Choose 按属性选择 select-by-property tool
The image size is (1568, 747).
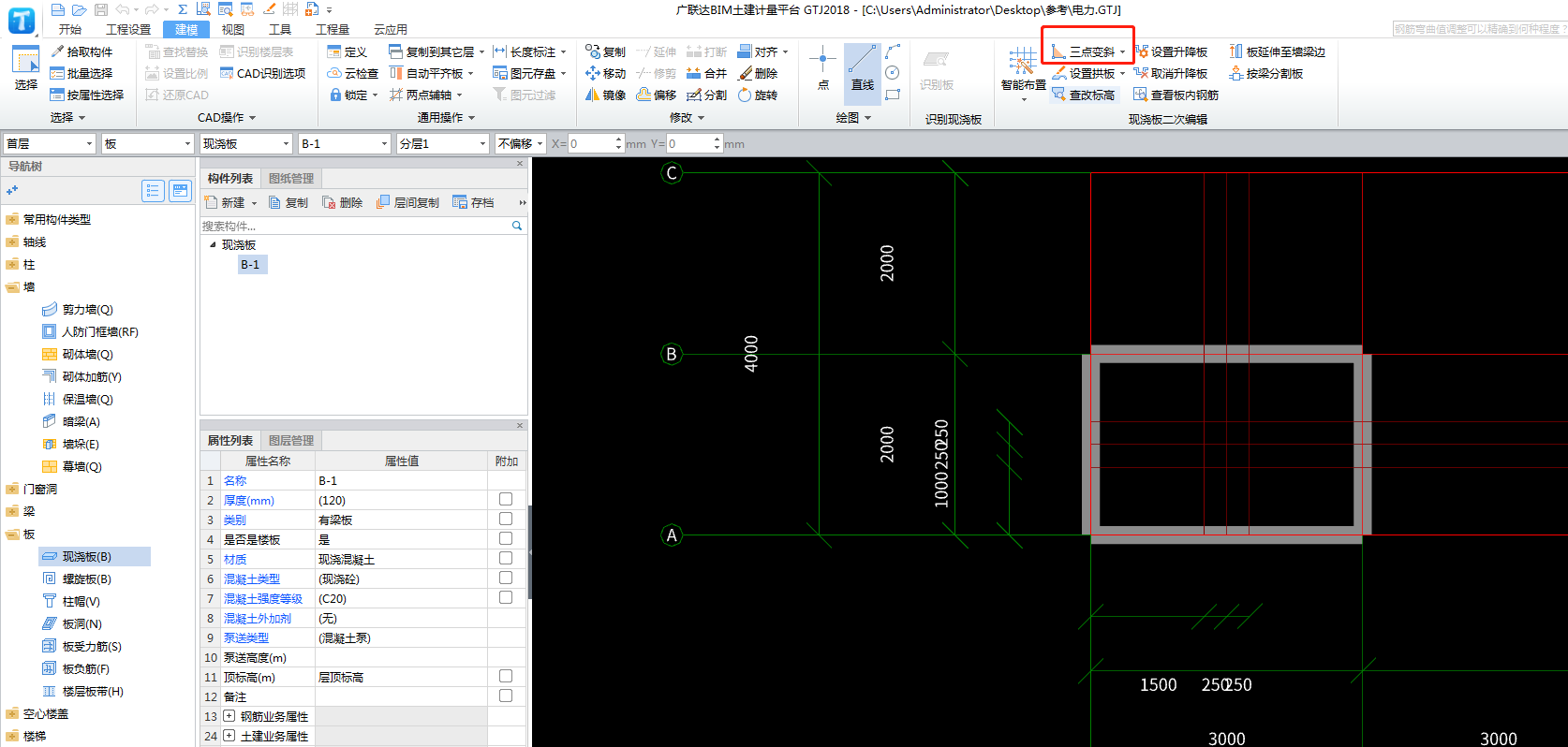pos(87,95)
